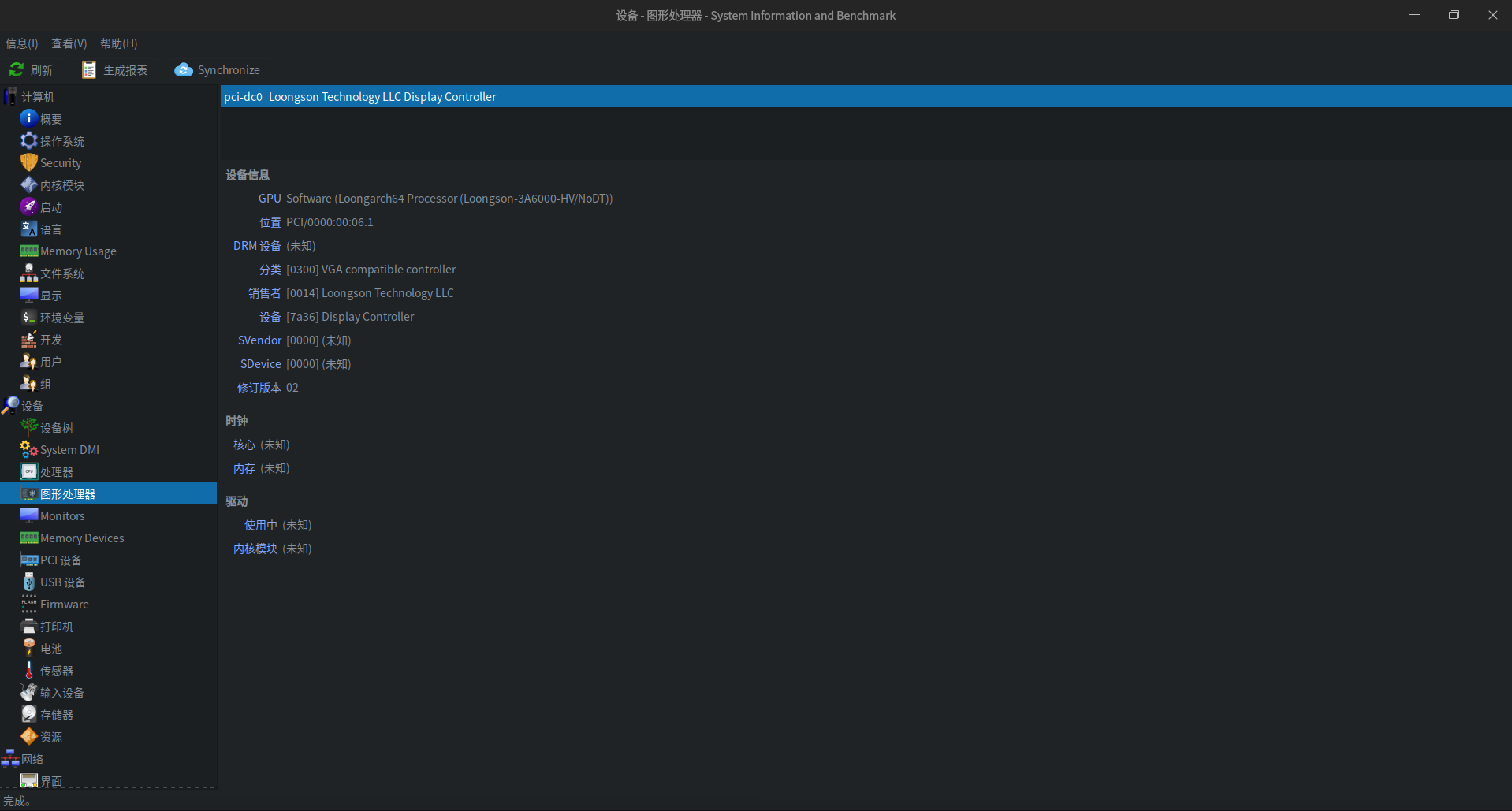Open the Security shield icon
Screen dimensions: 1512x811
[28, 162]
